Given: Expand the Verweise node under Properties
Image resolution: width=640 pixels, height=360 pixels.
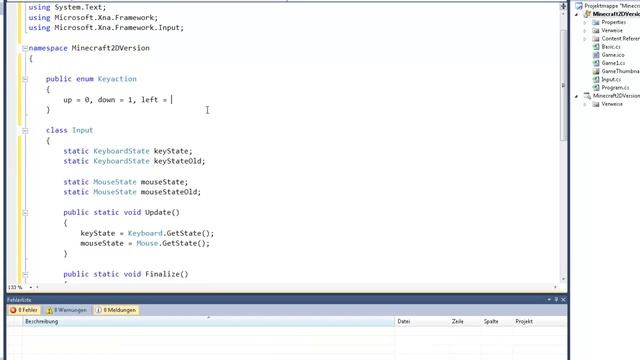Looking at the screenshot, I should 585,31.
